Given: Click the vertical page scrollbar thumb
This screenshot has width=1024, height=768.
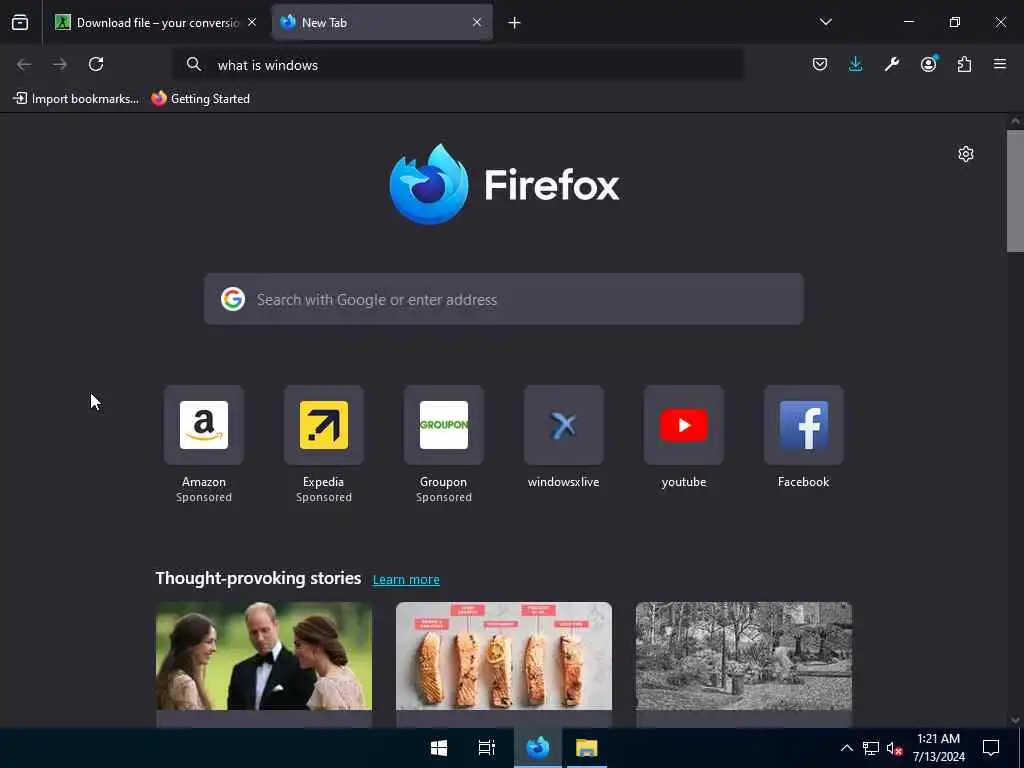Looking at the screenshot, I should coord(1015,191).
